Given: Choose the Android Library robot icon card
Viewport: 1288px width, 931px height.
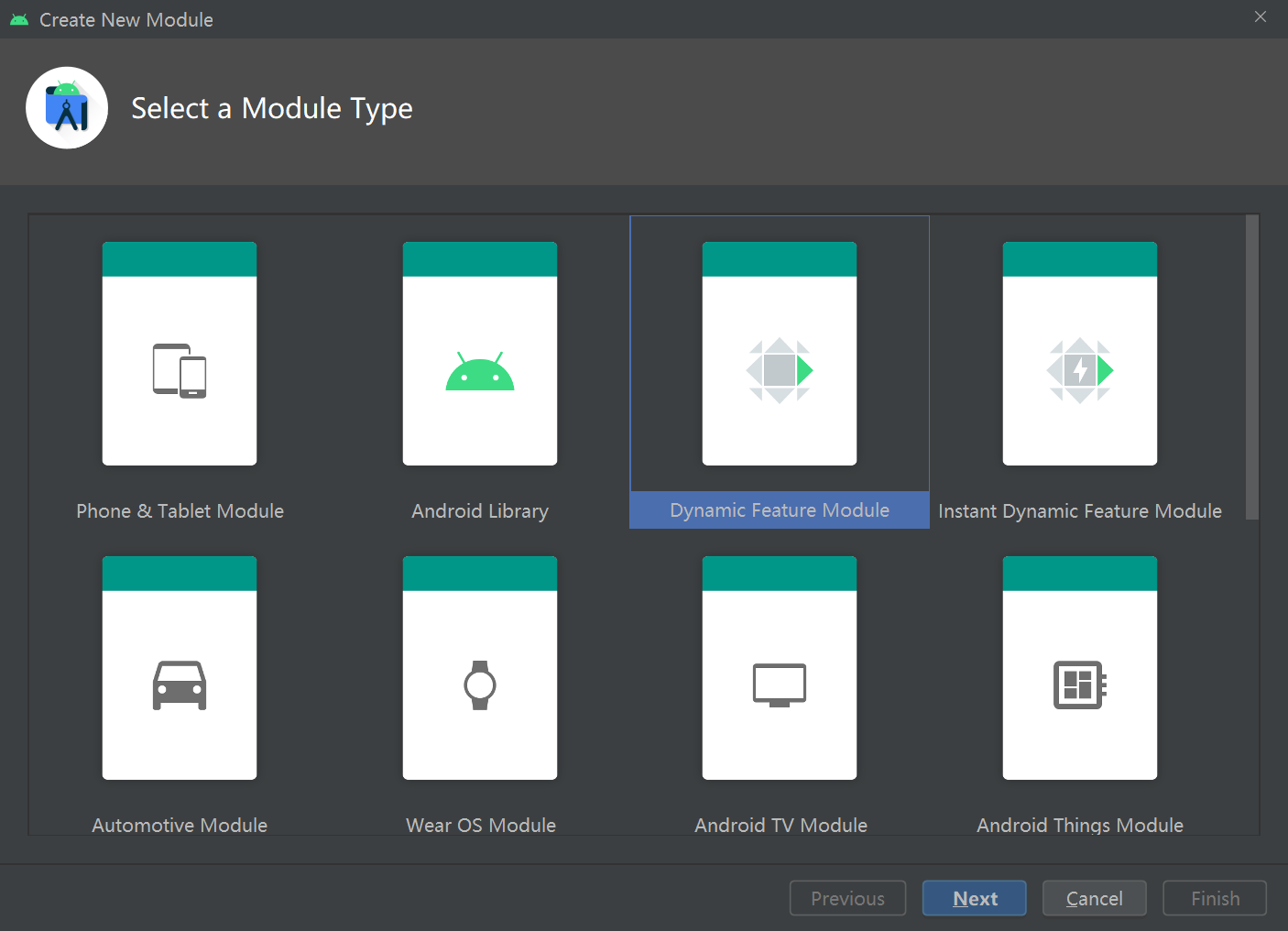Looking at the screenshot, I should pos(480,354).
